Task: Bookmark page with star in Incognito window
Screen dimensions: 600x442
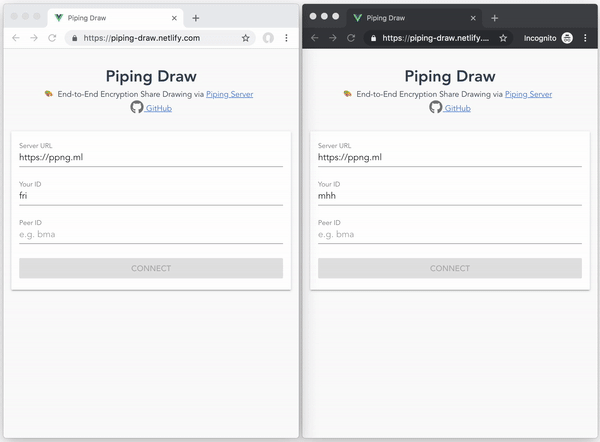Action: [503, 38]
